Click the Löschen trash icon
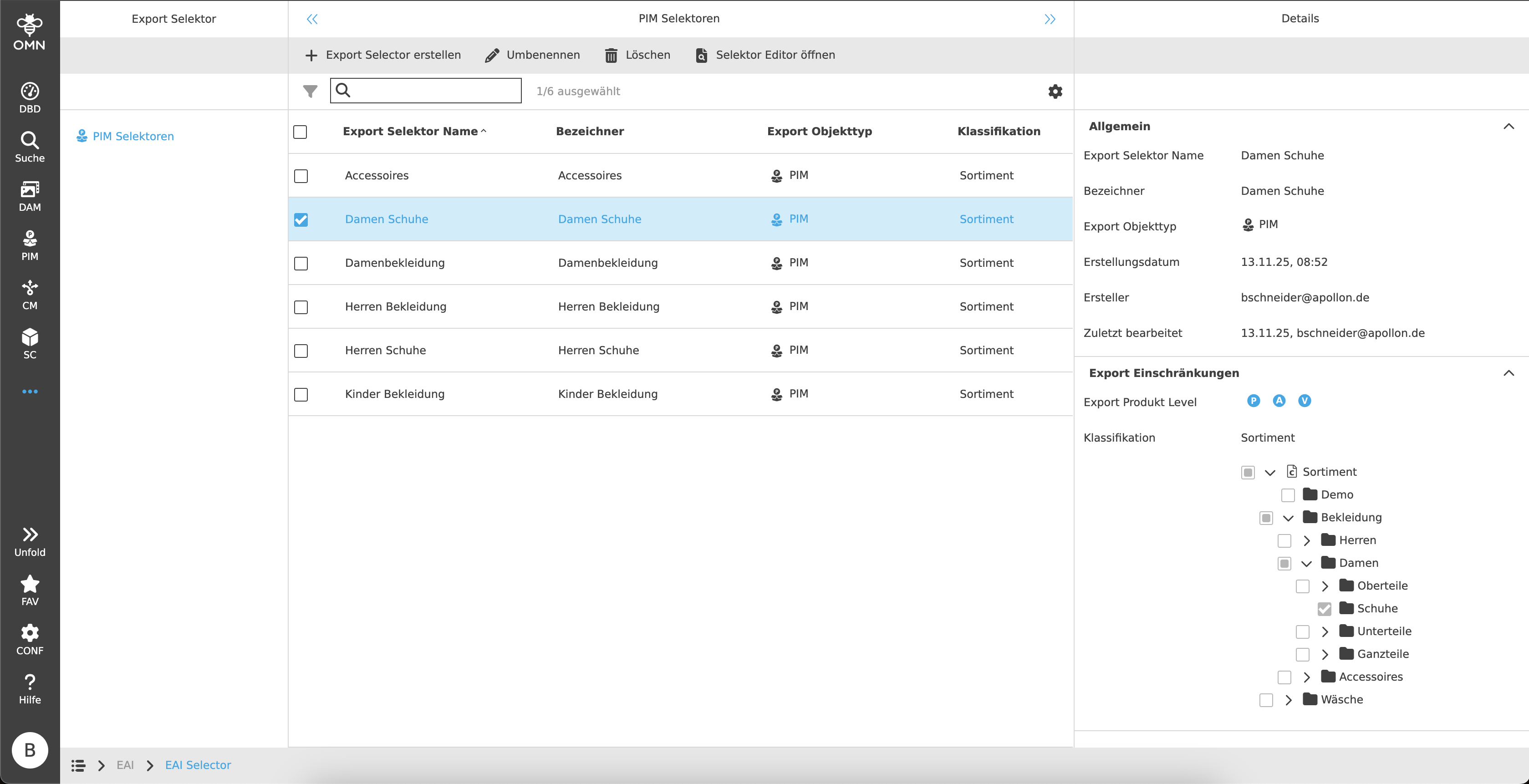The width and height of the screenshot is (1529, 784). (x=611, y=55)
